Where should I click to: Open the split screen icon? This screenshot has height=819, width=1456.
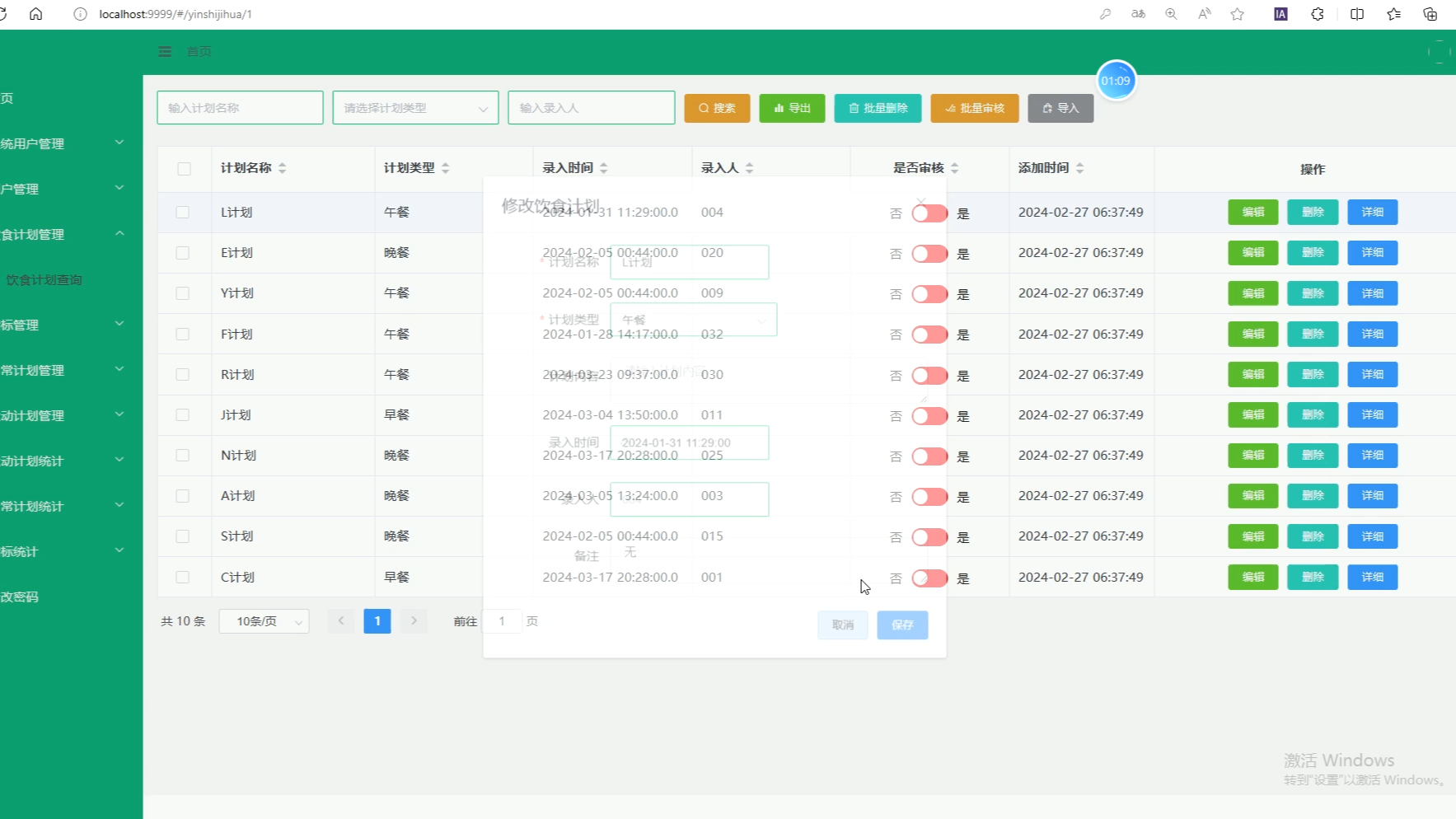[1356, 14]
